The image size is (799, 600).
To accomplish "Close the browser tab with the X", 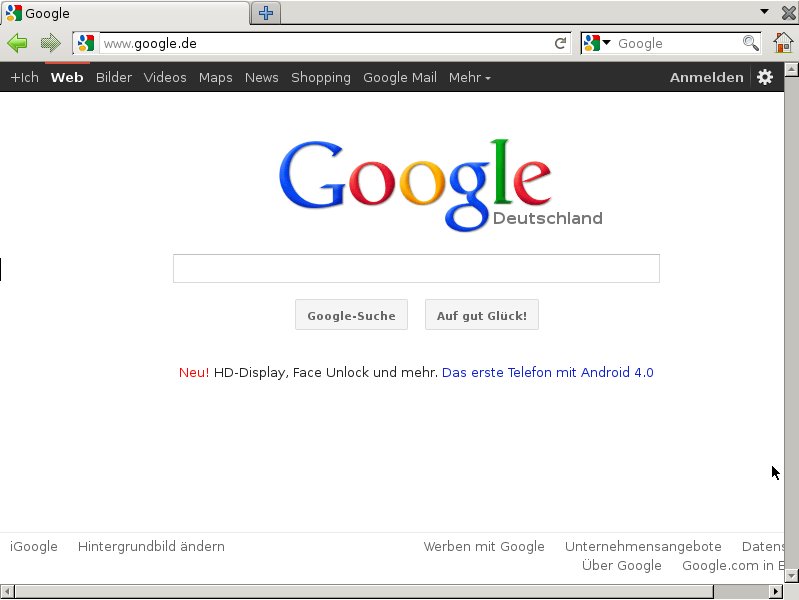I will (x=788, y=13).
